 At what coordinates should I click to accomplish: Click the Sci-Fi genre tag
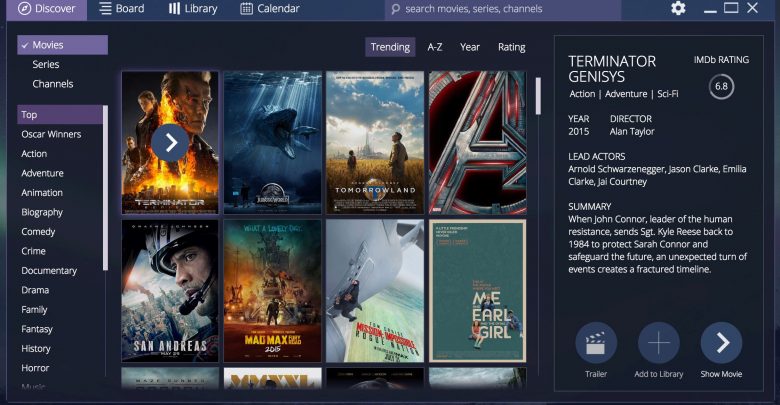coord(668,94)
